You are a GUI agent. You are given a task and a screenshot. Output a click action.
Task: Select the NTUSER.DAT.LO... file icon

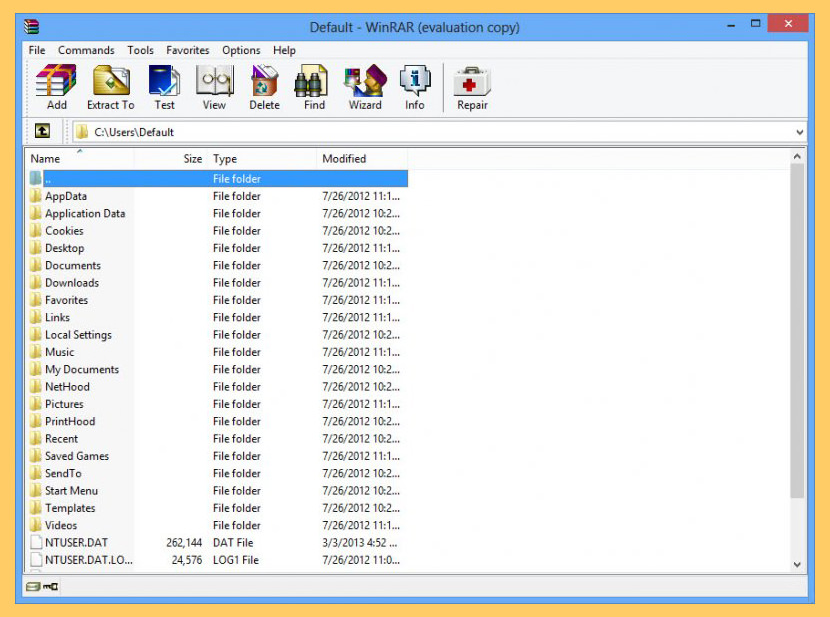36,560
